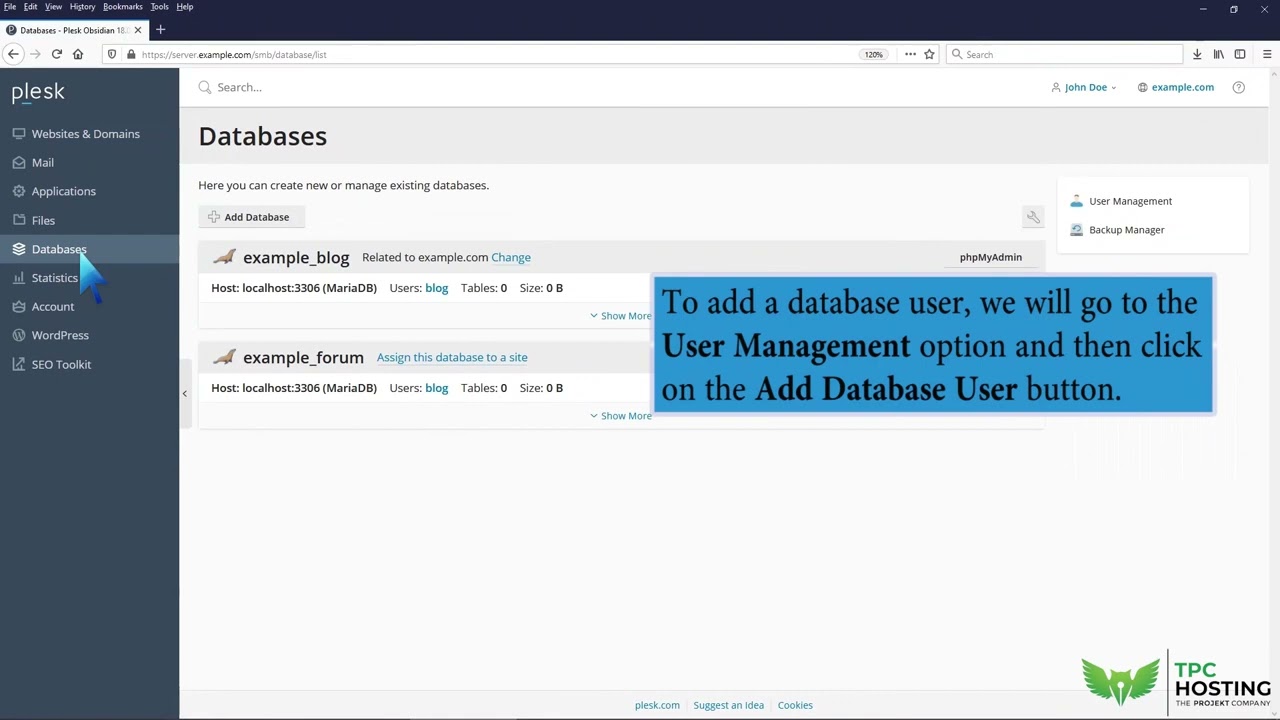Open the blog user of example_forum
The image size is (1280, 720).
coord(436,388)
